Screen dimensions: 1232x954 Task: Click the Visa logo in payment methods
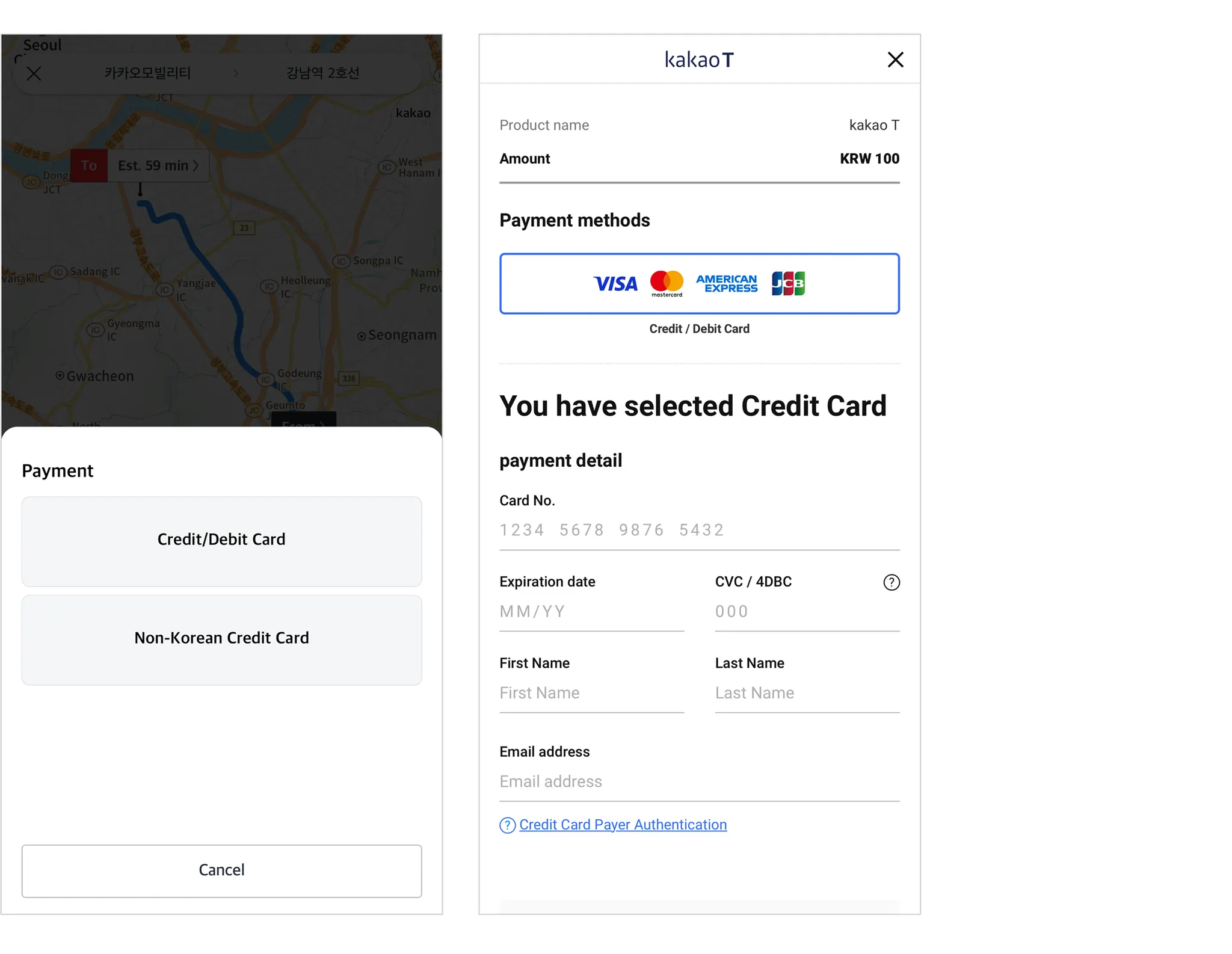pyautogui.click(x=615, y=284)
